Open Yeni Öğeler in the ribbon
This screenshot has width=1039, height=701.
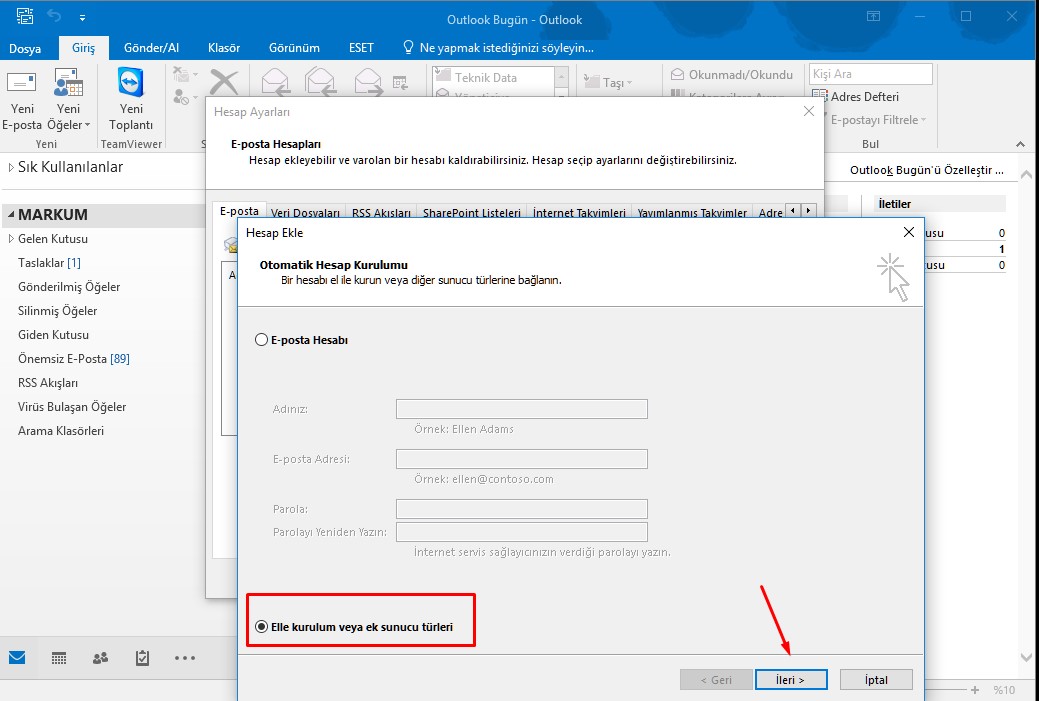[x=68, y=99]
